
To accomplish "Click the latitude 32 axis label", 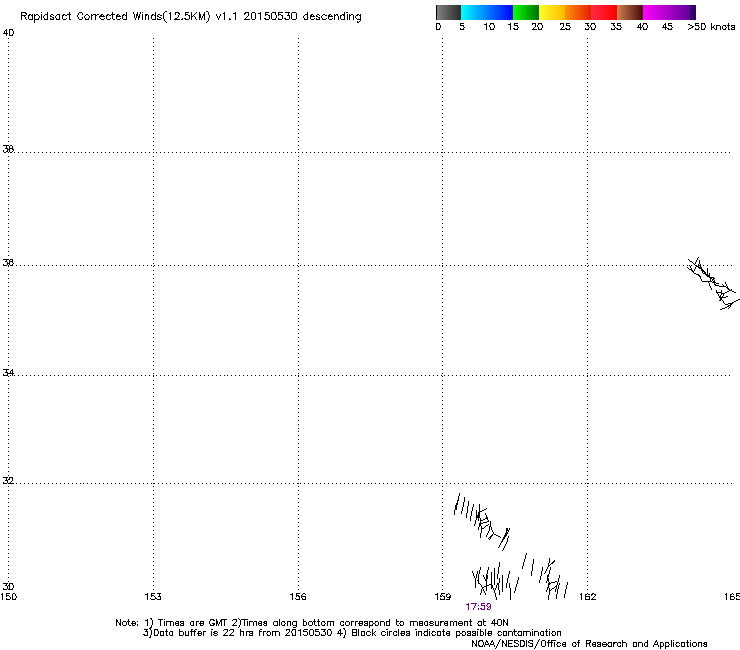I will (8, 481).
